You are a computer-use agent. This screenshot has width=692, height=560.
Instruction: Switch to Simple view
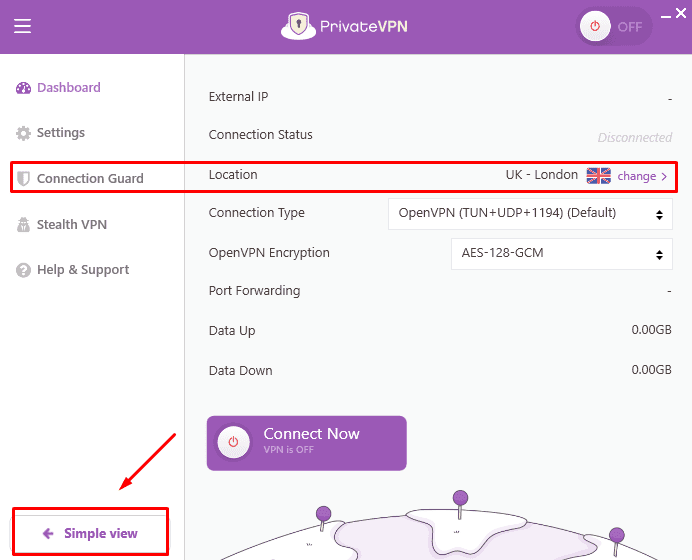[x=90, y=533]
